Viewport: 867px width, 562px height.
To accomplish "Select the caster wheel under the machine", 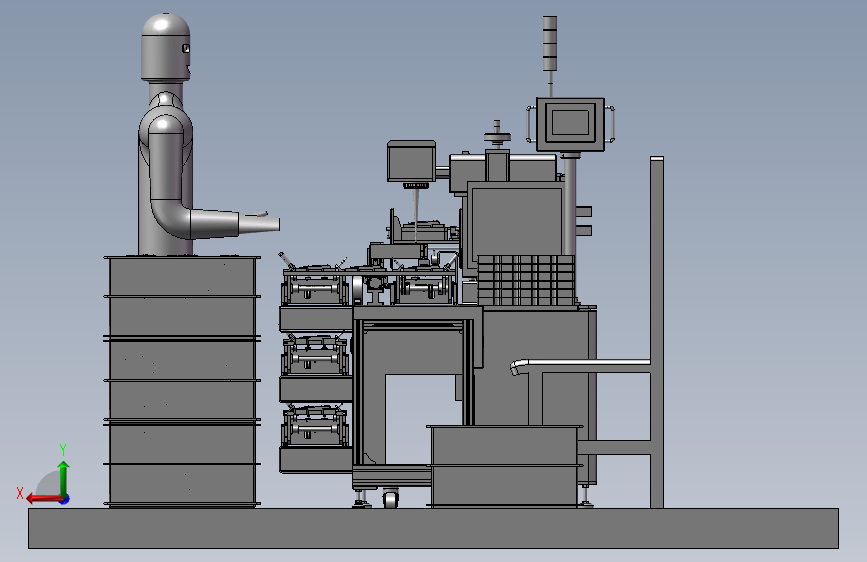I will pyautogui.click(x=390, y=498).
